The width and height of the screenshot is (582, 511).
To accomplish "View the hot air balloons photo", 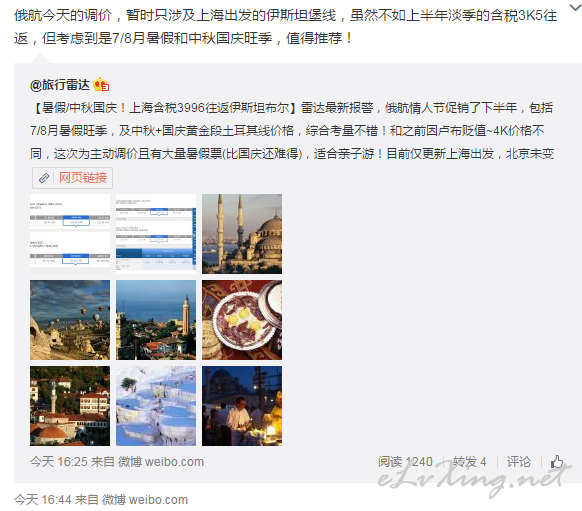I will pos(70,320).
